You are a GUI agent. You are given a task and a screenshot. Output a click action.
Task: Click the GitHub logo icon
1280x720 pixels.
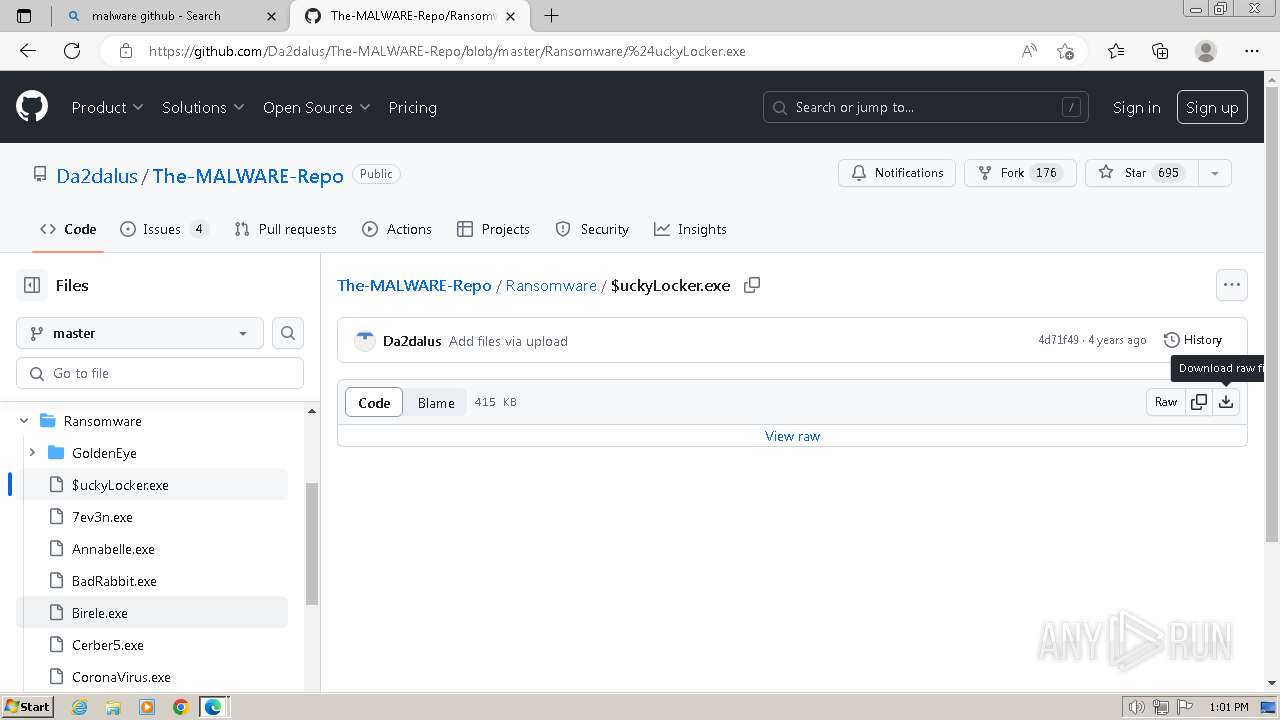coord(32,107)
